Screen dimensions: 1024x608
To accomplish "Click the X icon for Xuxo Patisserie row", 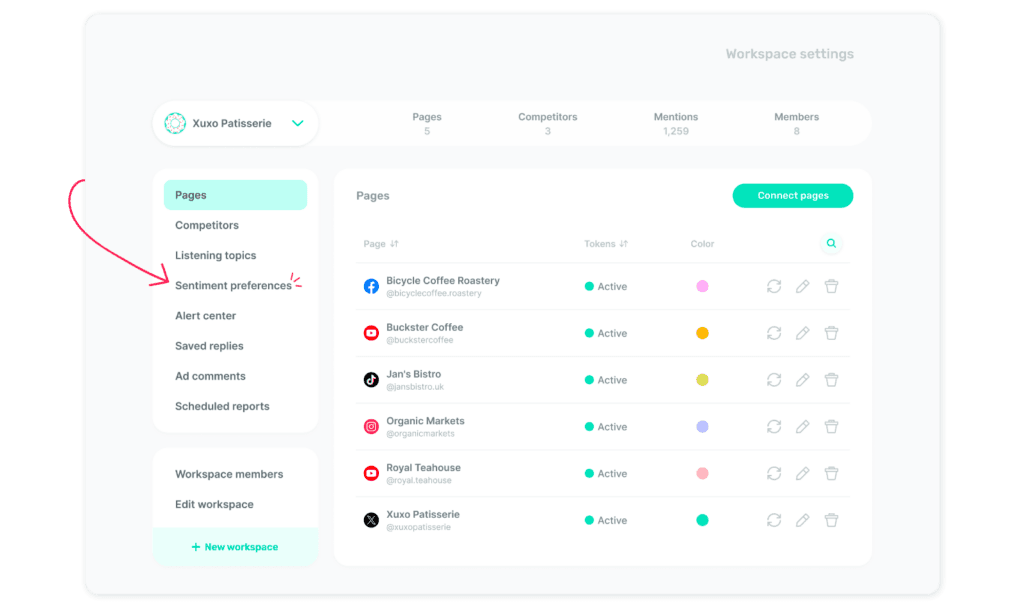I will (x=371, y=520).
